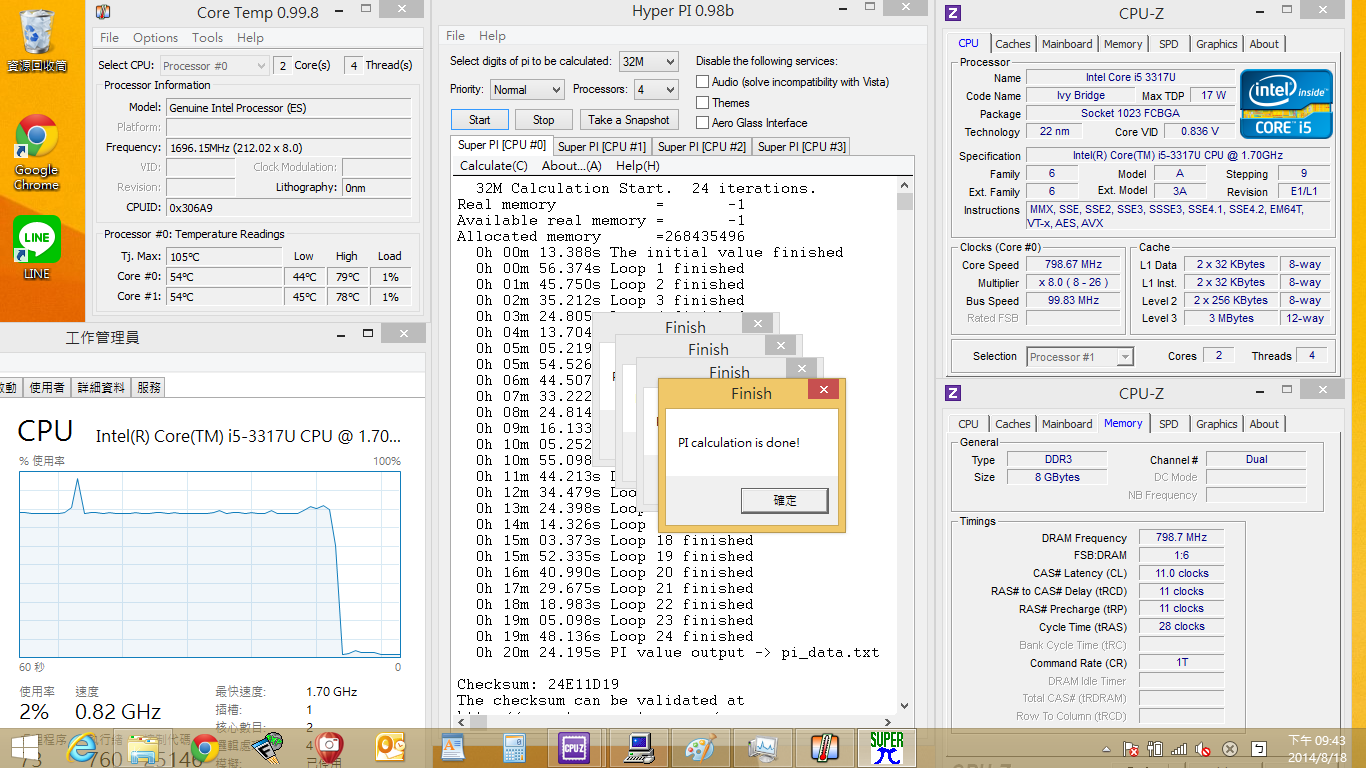Open Paint from the taskbar
This screenshot has width=1366, height=768.
[701, 747]
